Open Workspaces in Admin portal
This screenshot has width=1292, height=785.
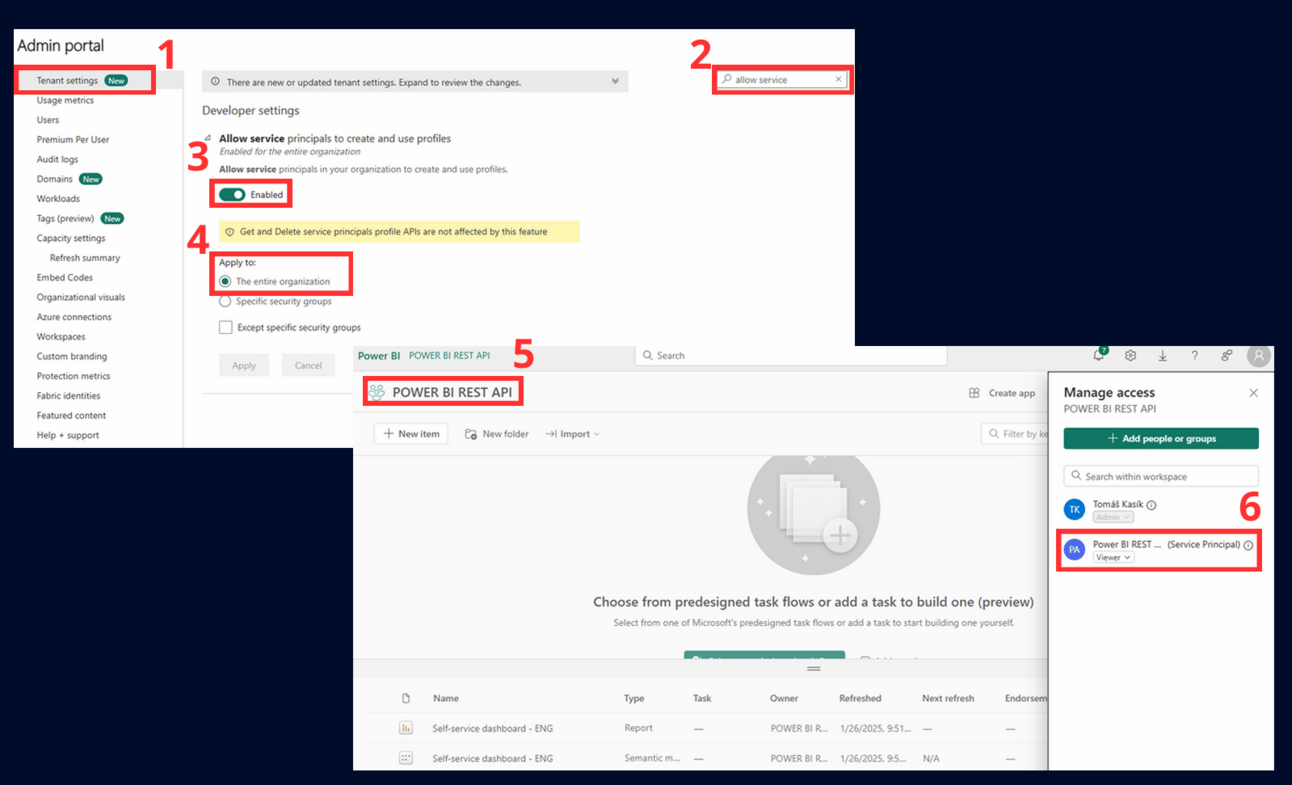tap(61, 337)
